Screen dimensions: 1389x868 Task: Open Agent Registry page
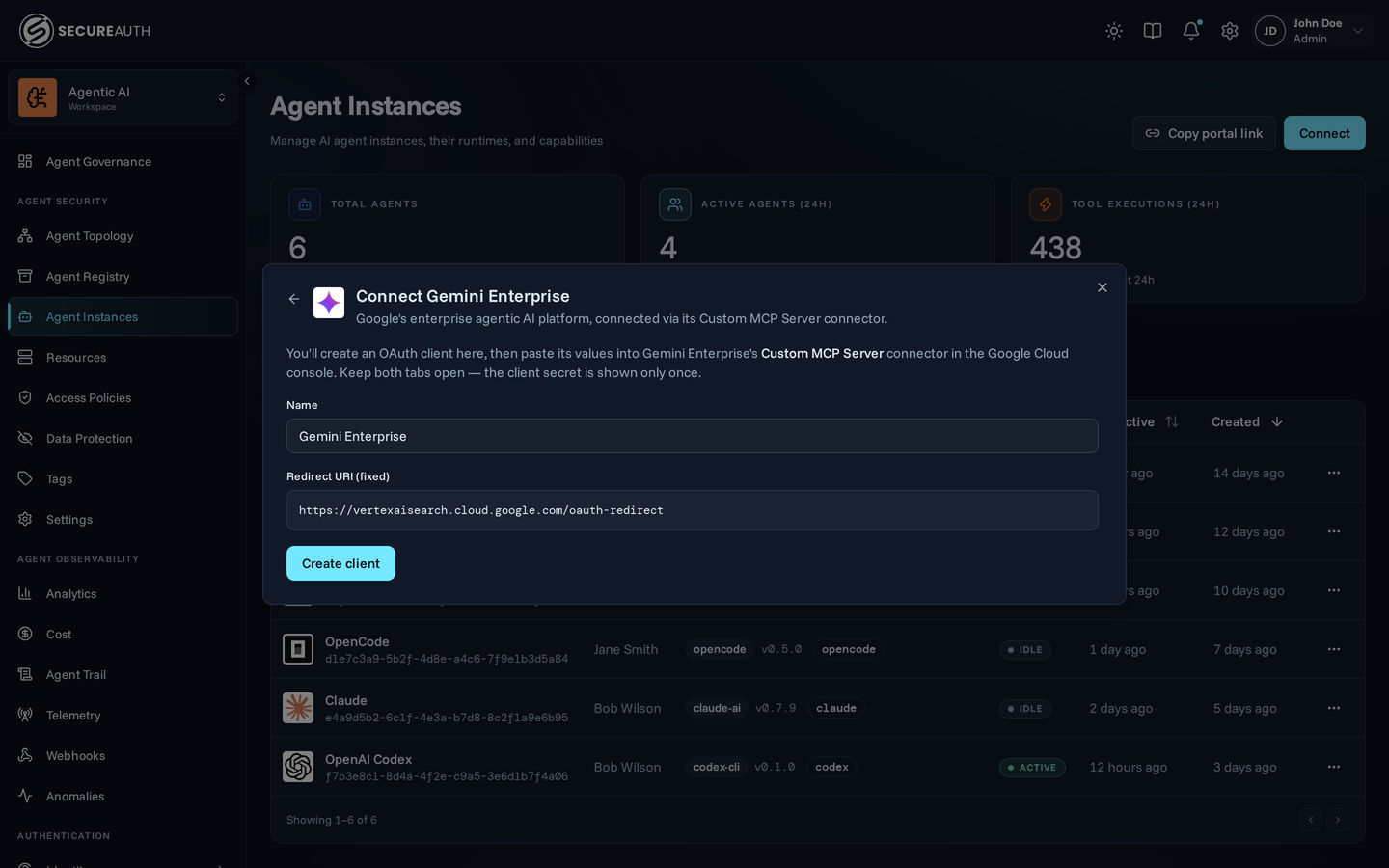[123, 276]
